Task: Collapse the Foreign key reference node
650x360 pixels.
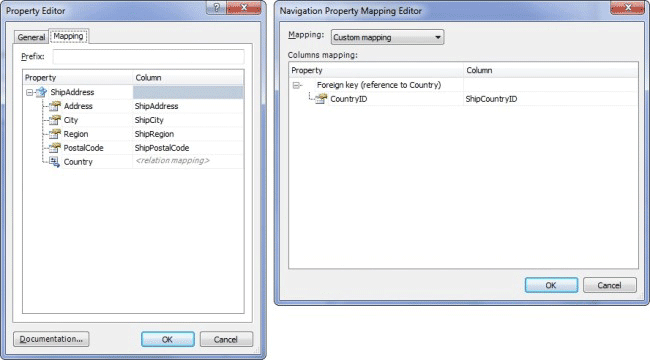Action: pyautogui.click(x=296, y=85)
